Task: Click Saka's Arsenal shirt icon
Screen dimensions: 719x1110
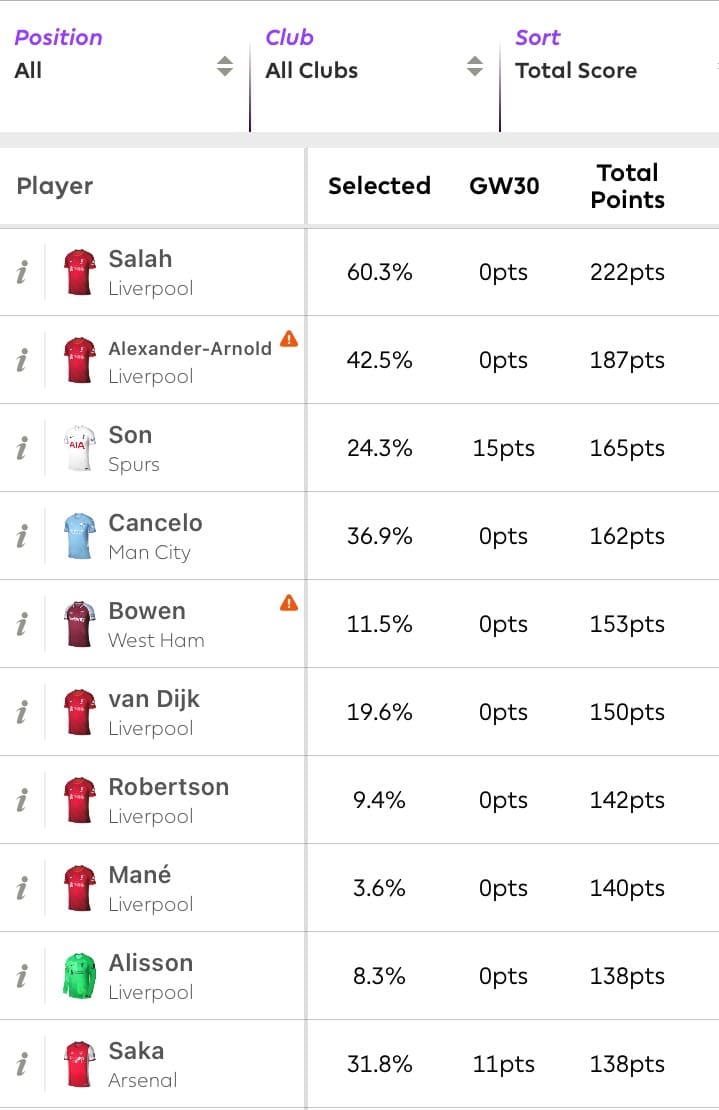Action: tap(79, 1064)
